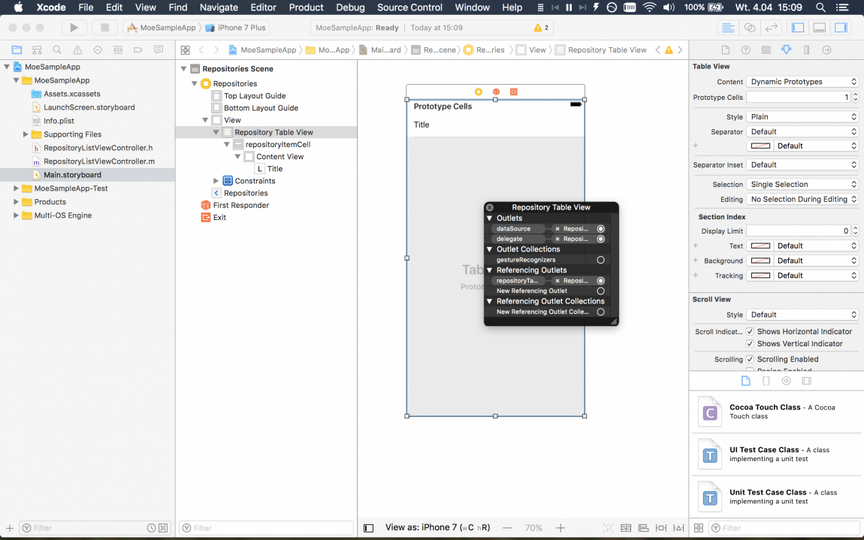Show the Debug area pane
864x540 pixels.
[x=819, y=28]
